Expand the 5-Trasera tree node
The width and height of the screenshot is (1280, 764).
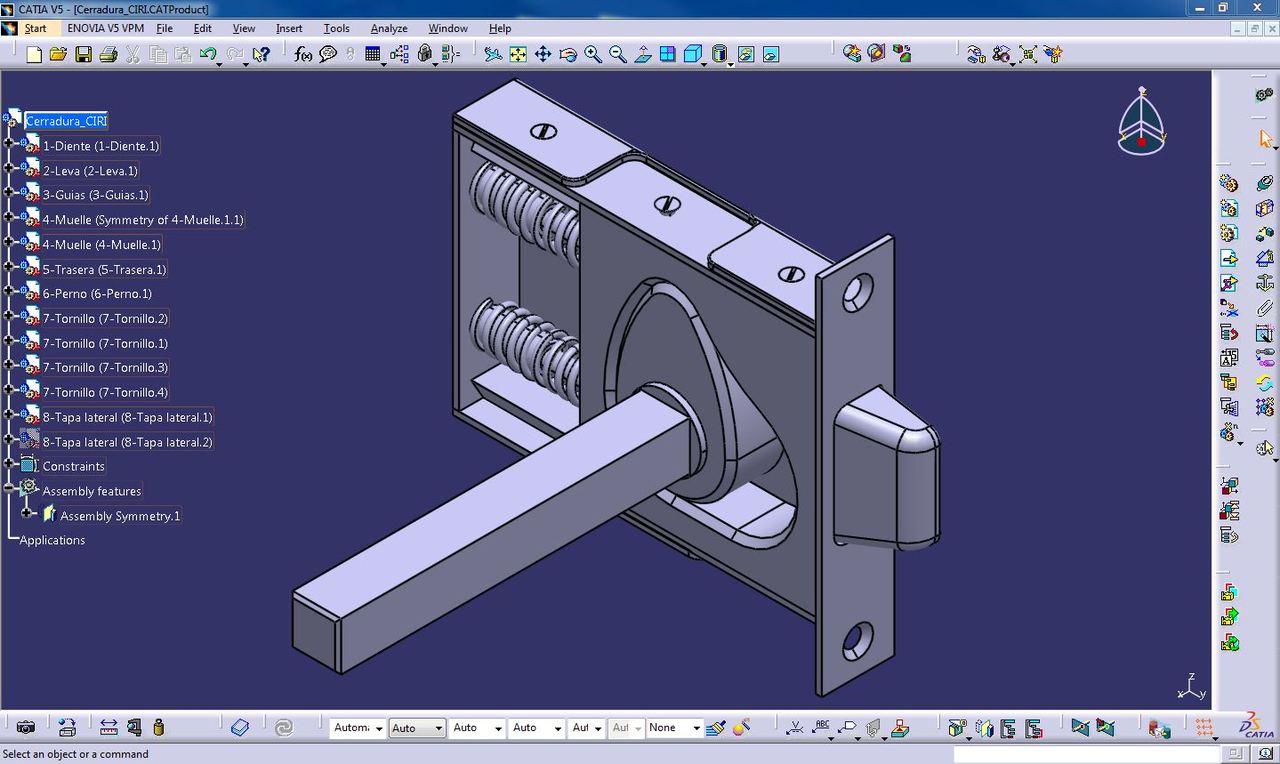coord(9,268)
